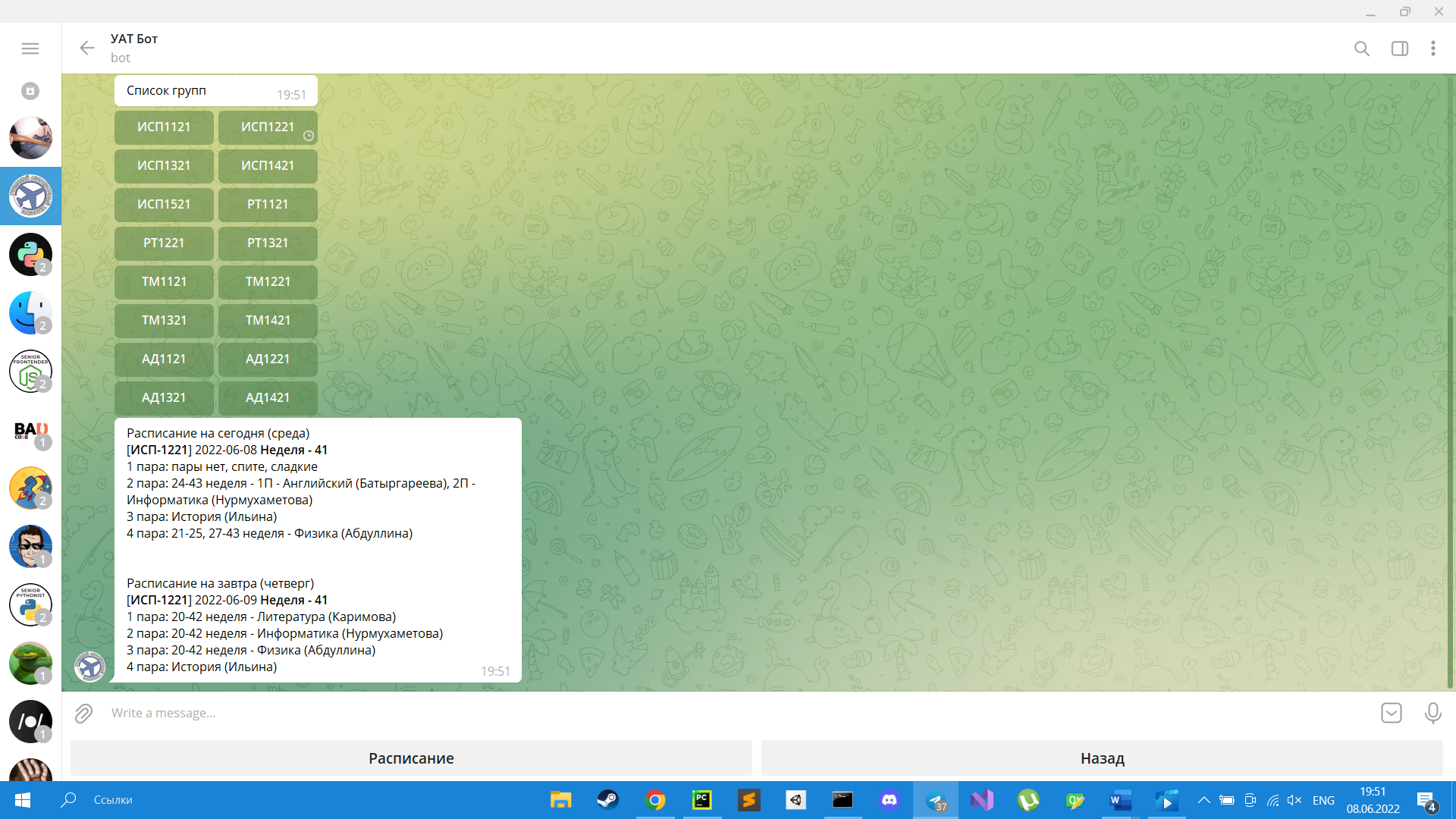Pick group АД1321

point(164,398)
